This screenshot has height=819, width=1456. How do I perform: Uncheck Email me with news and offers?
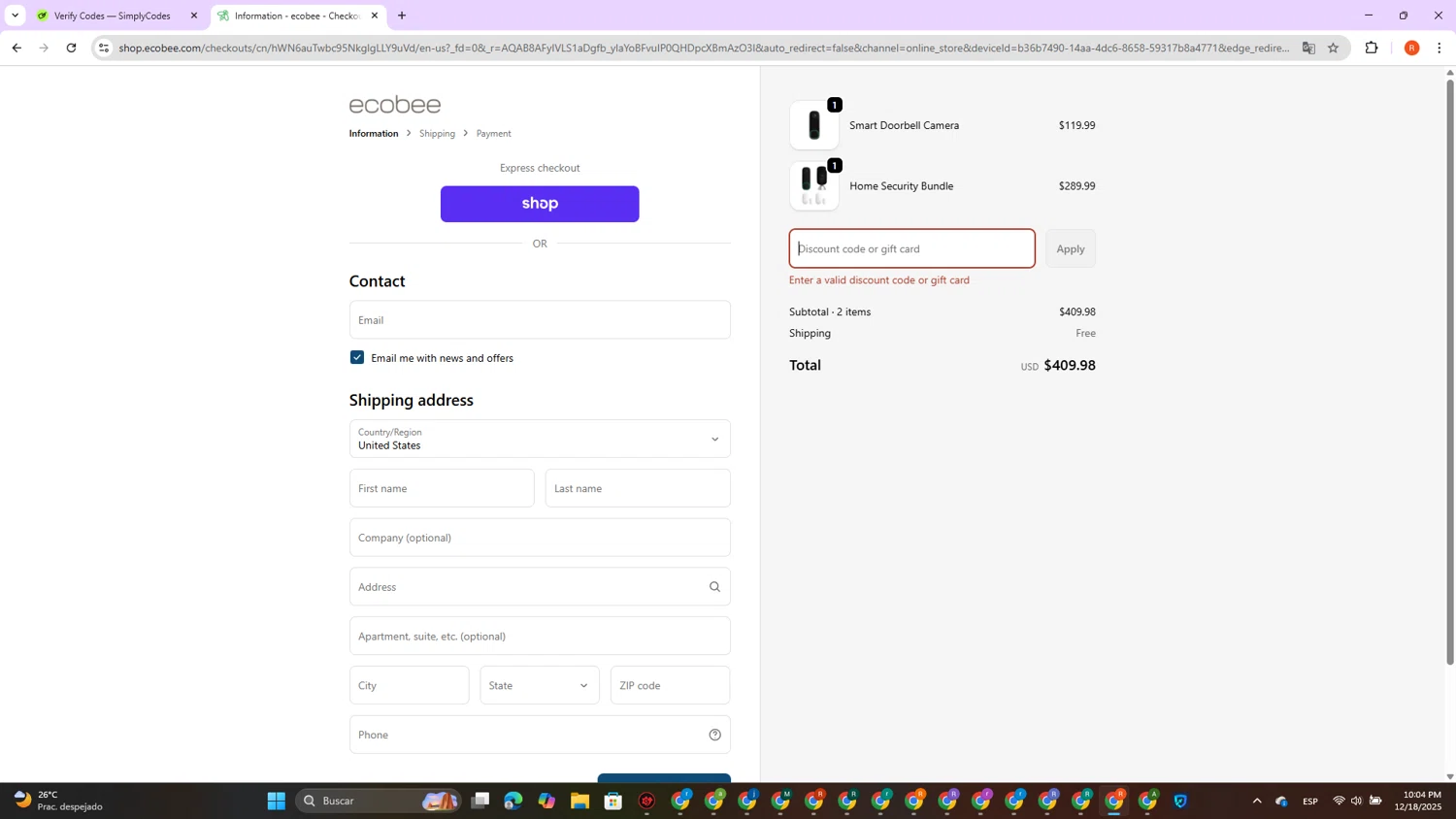[357, 357]
